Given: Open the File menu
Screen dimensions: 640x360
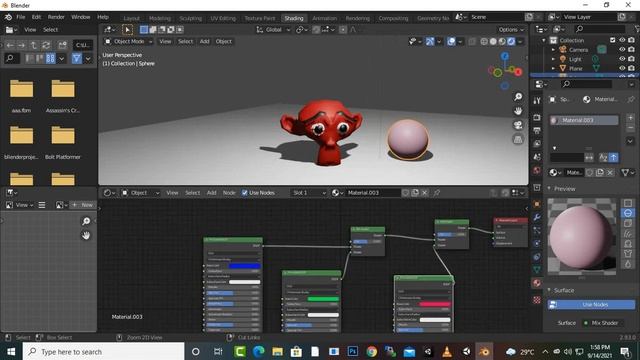Looking at the screenshot, I should (x=21, y=17).
